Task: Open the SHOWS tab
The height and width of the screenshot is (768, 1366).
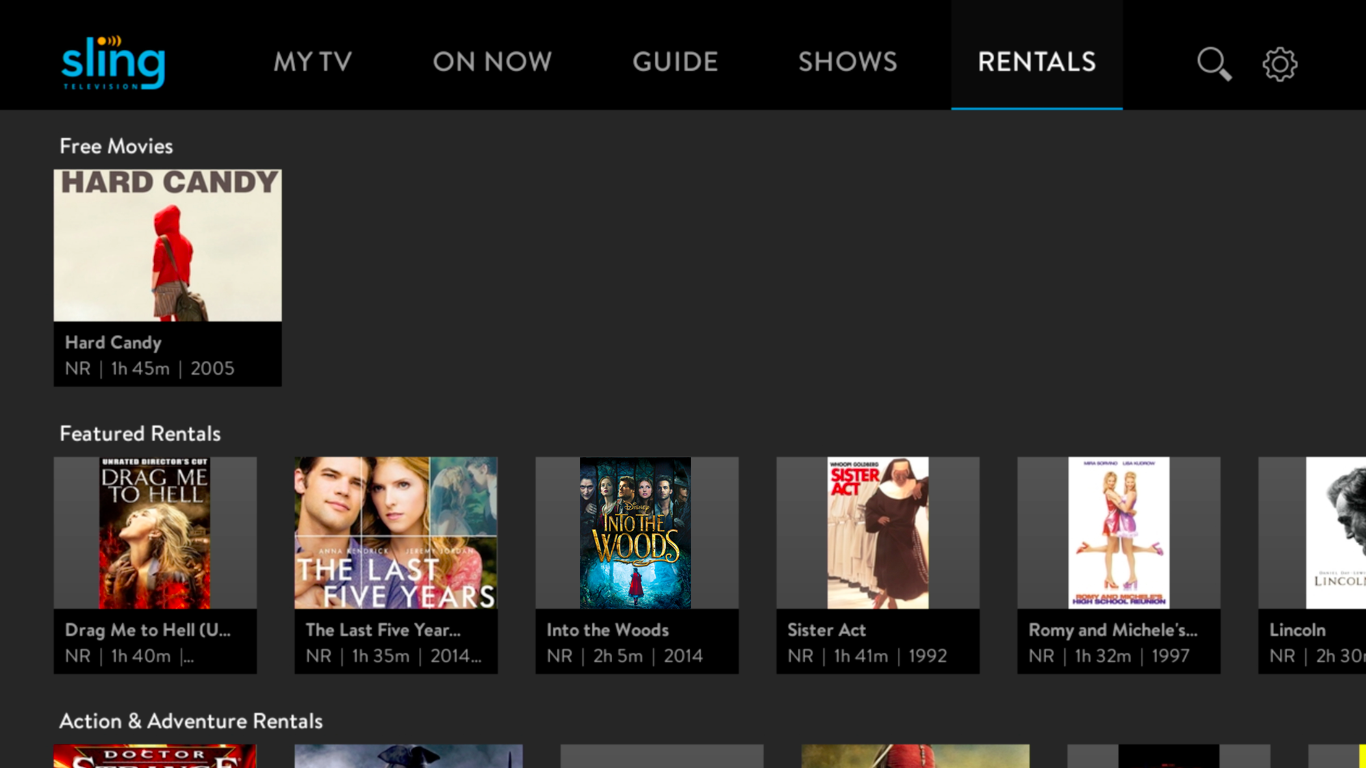Action: point(848,62)
